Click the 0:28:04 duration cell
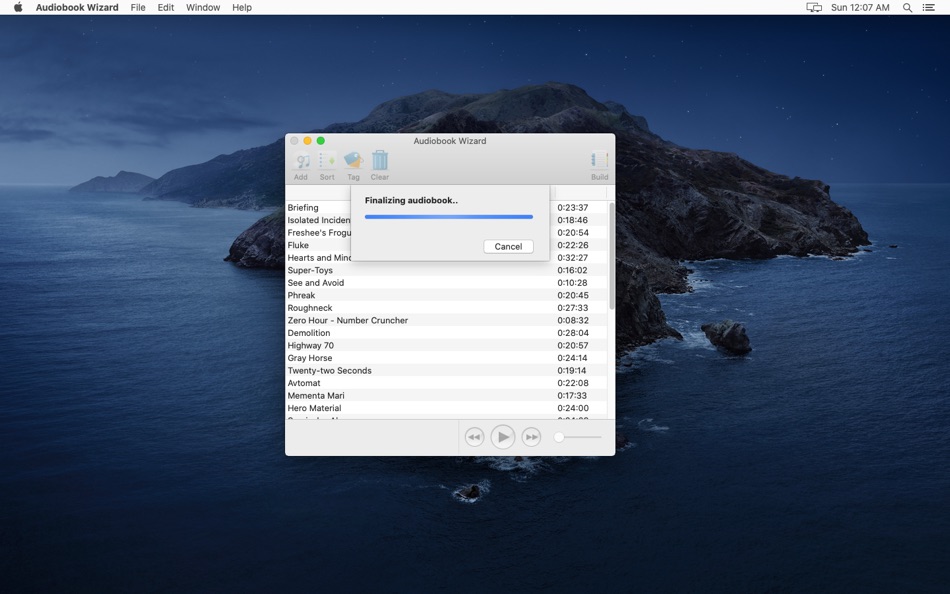 click(x=573, y=333)
